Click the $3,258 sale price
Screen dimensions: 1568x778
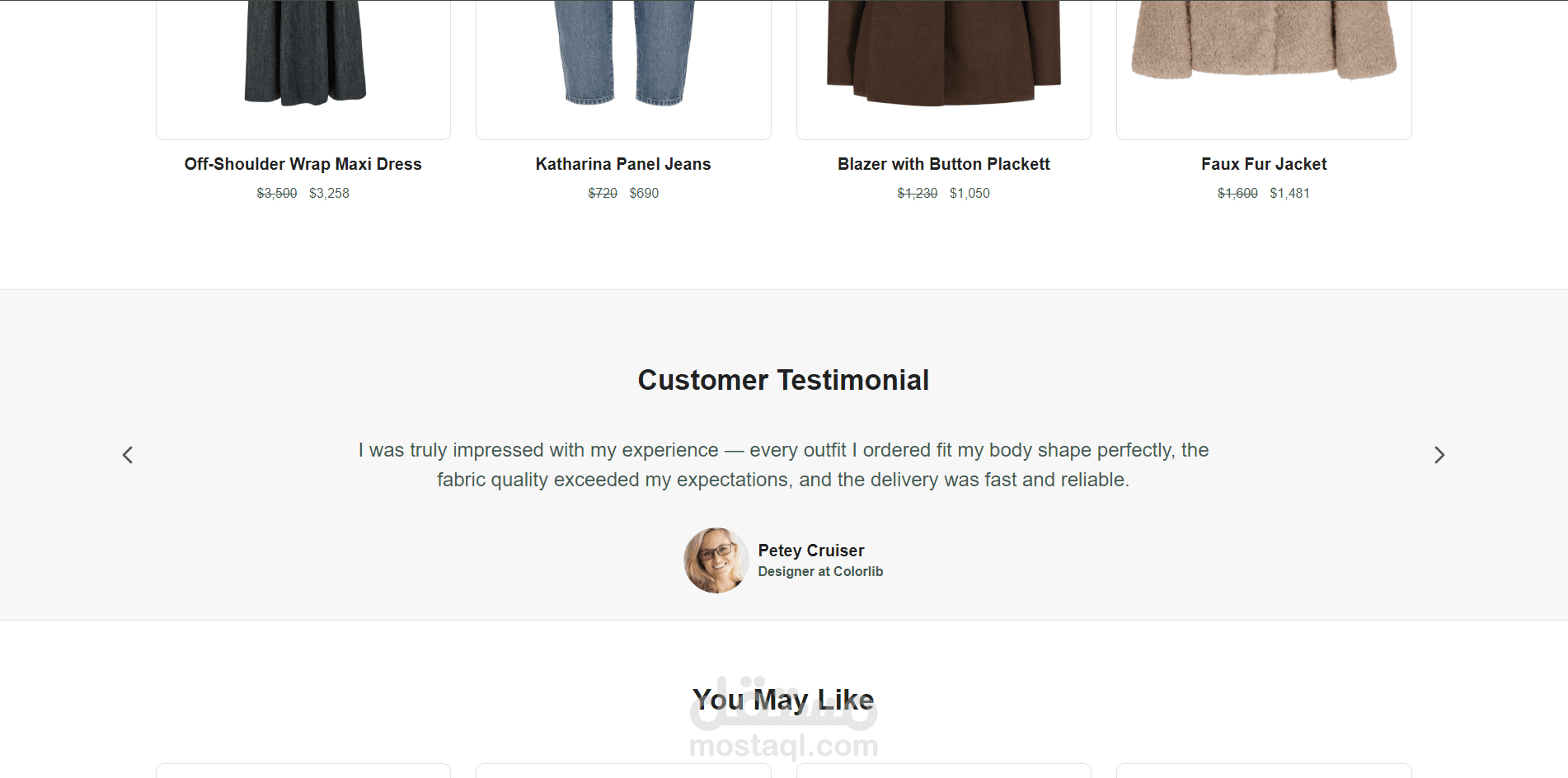point(329,193)
